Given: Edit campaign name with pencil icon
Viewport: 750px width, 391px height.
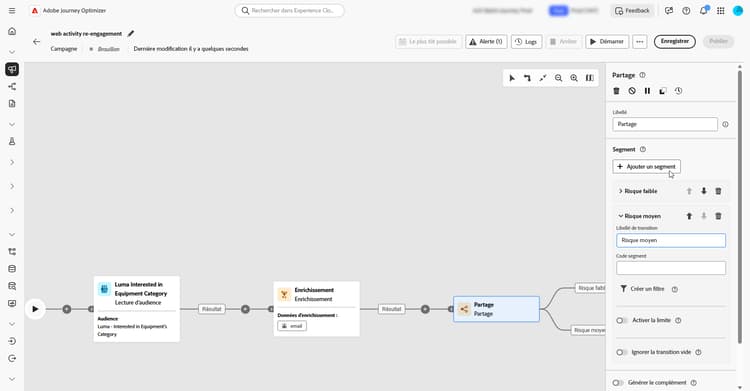Looking at the screenshot, I should click(x=131, y=34).
